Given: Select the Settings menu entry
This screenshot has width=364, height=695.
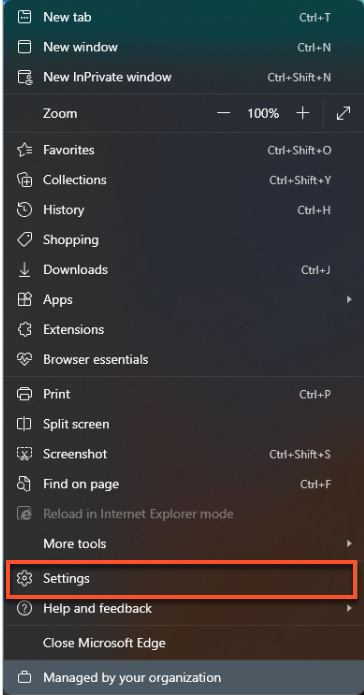Looking at the screenshot, I should pyautogui.click(x=182, y=579).
